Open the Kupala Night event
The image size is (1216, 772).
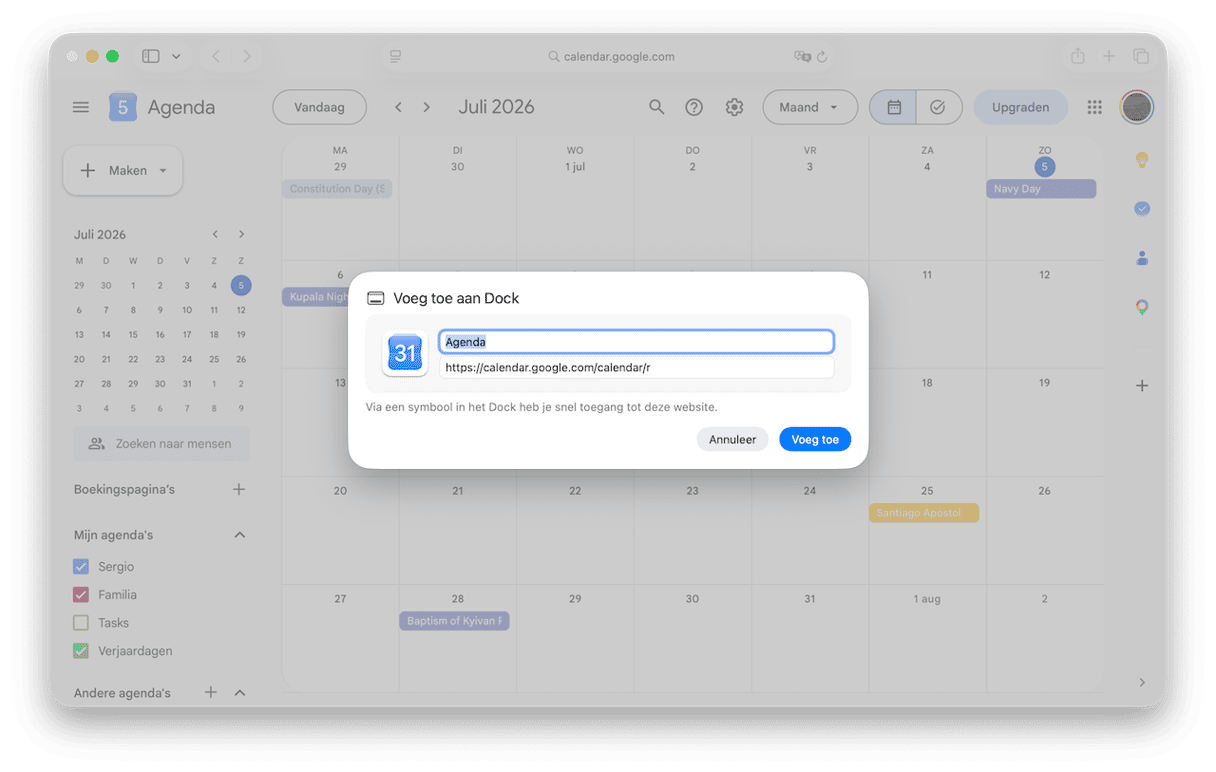click(316, 297)
